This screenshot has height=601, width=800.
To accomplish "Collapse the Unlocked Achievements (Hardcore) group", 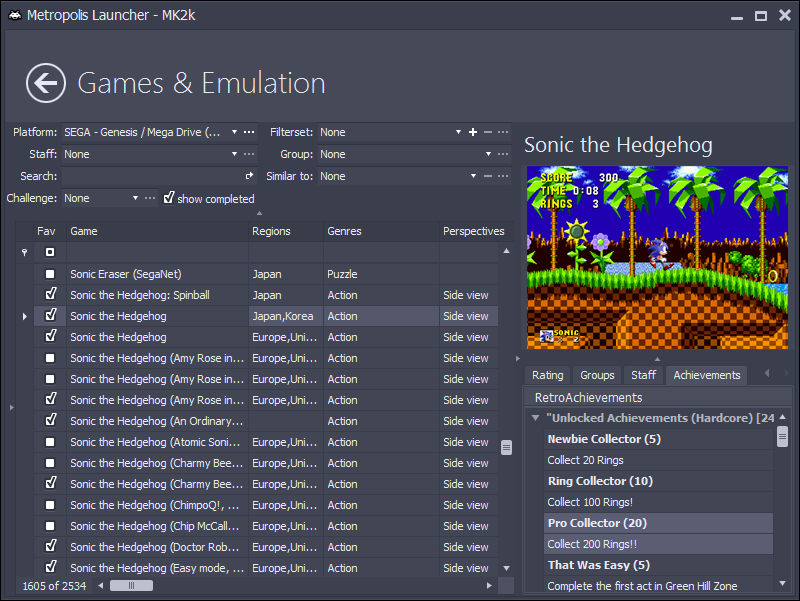I will pyautogui.click(x=535, y=418).
